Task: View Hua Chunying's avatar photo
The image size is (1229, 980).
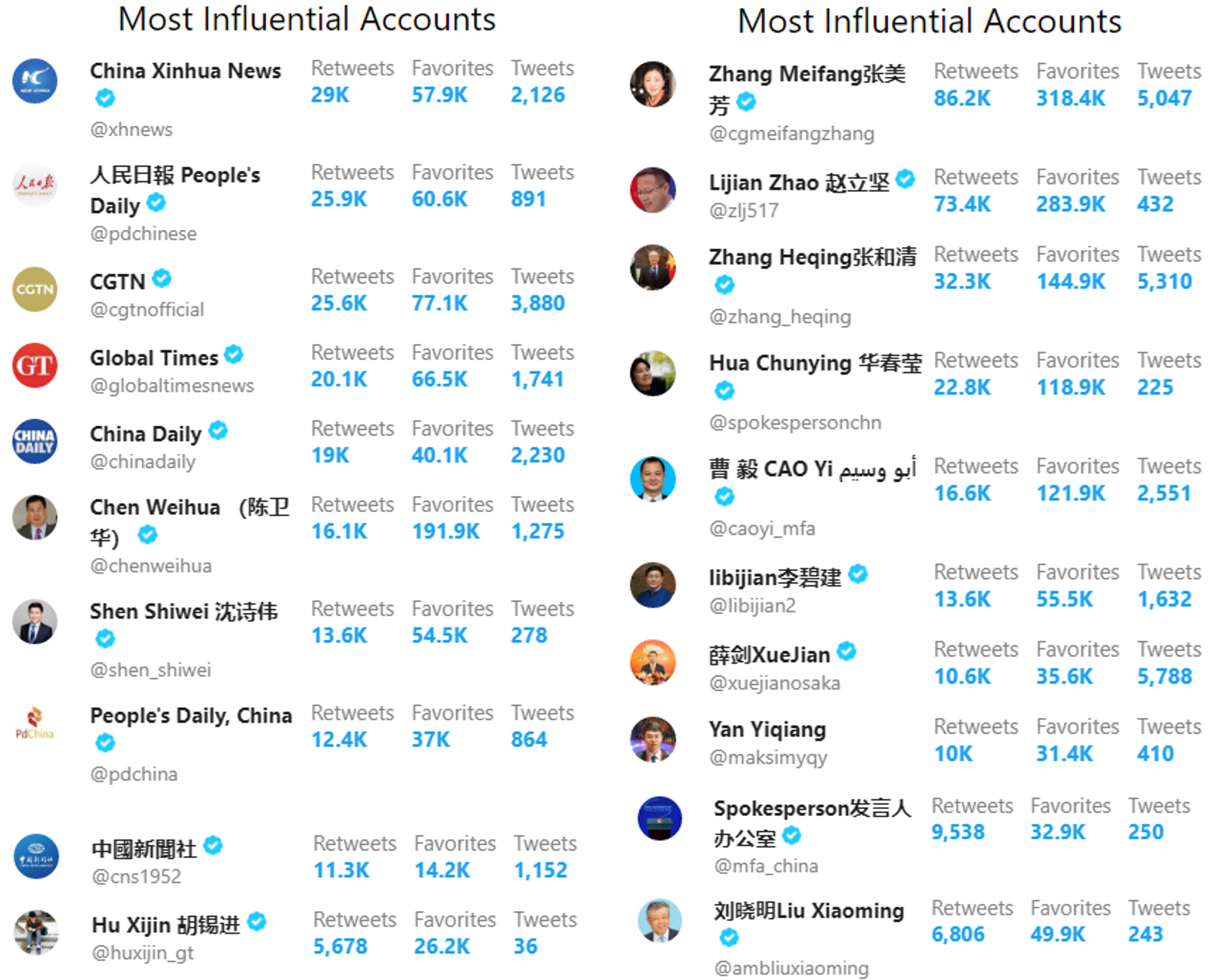Action: [653, 373]
